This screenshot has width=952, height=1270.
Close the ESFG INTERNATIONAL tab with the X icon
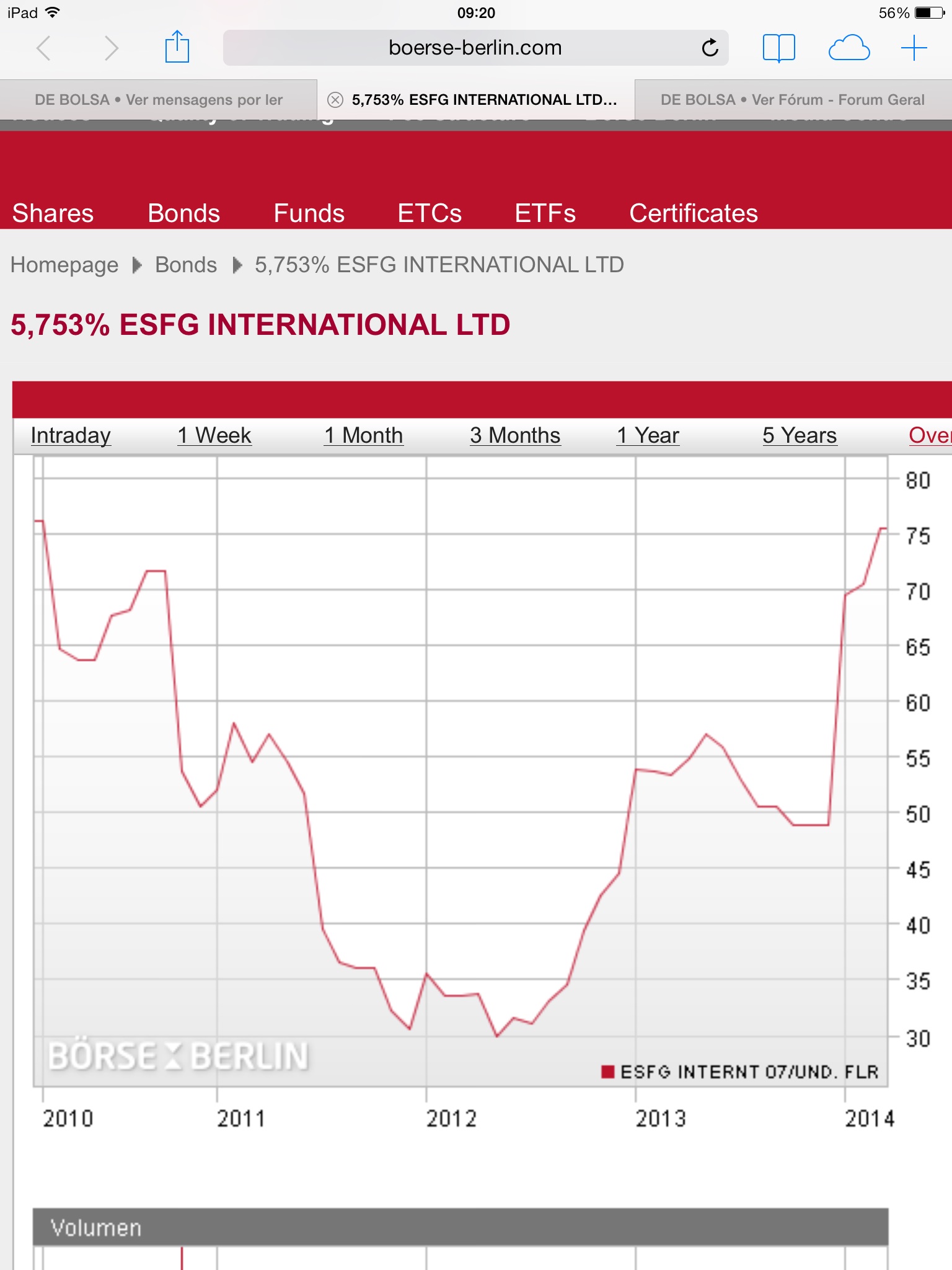[335, 100]
